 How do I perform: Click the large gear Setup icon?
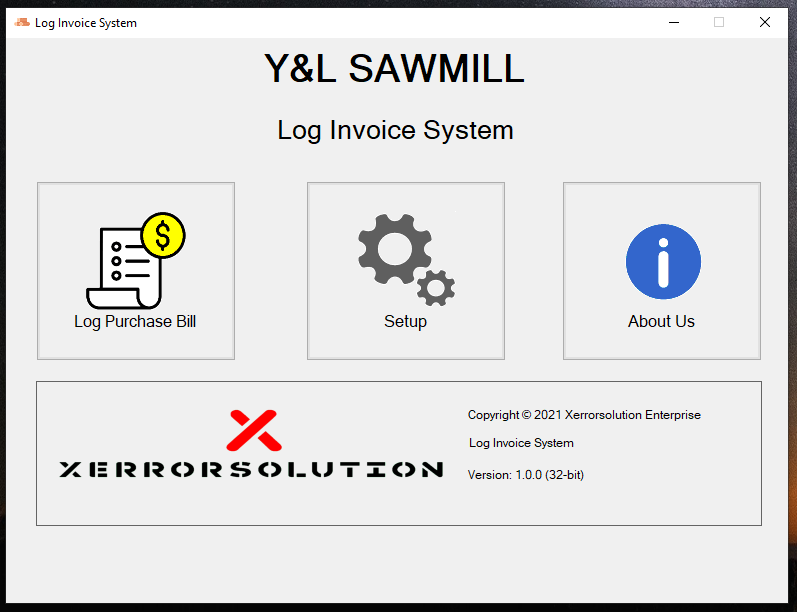point(394,249)
